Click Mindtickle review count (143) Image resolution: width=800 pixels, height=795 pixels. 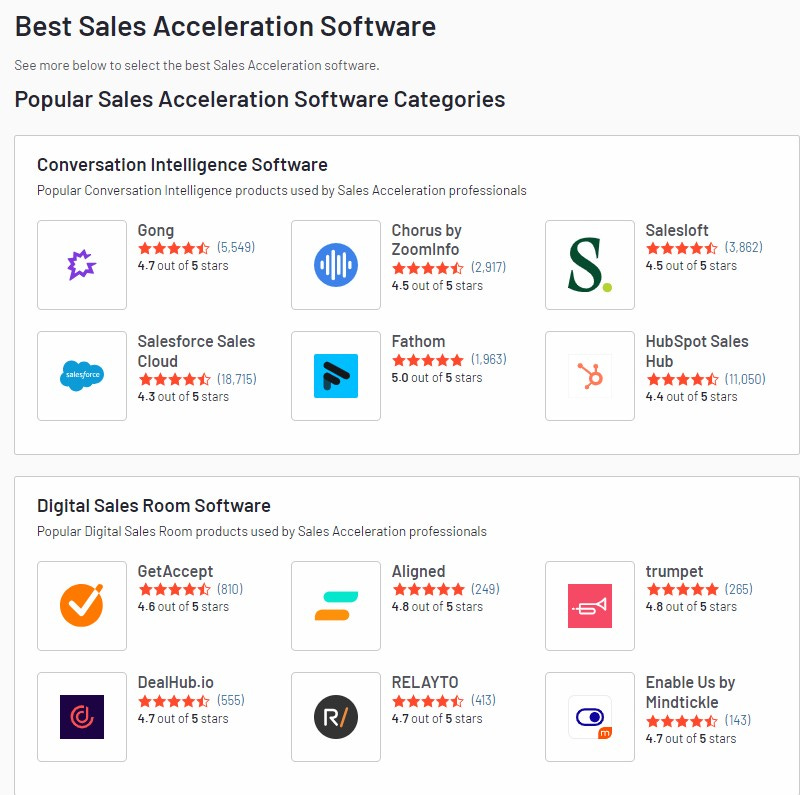click(x=737, y=720)
